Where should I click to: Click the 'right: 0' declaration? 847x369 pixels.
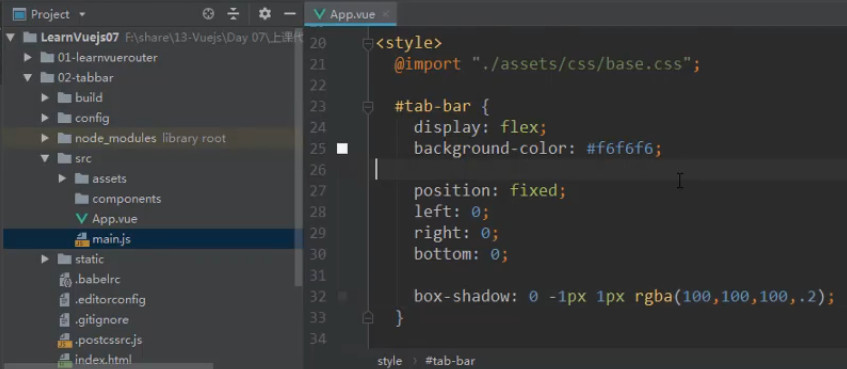pos(456,233)
